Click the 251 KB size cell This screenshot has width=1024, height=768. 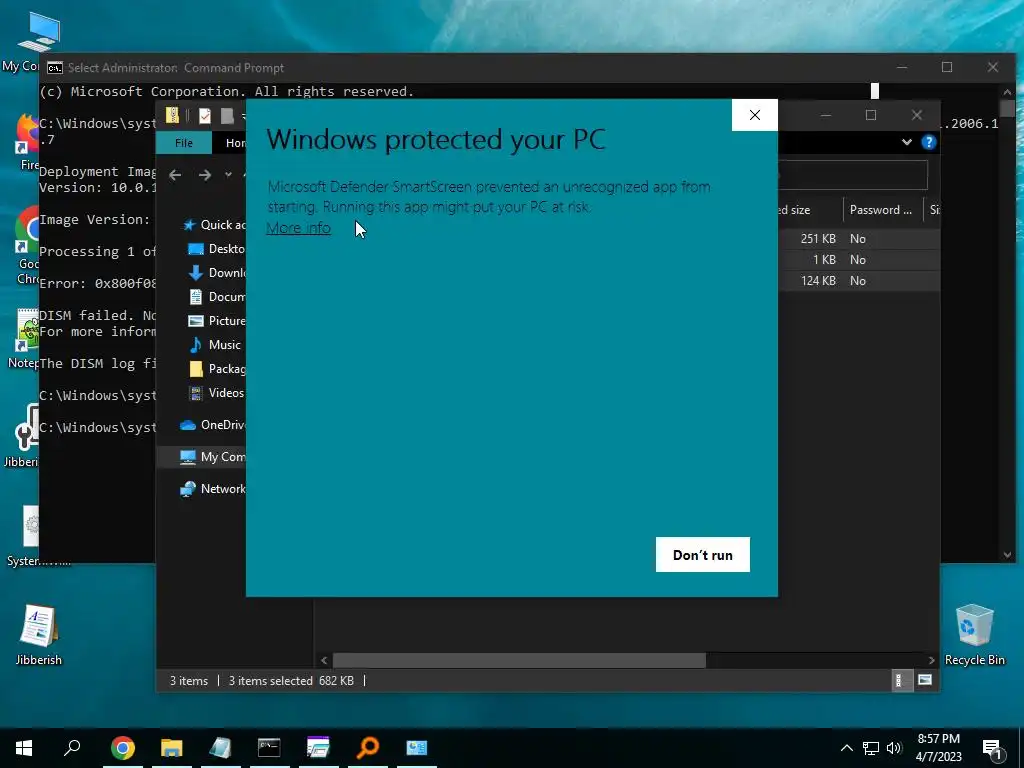click(x=818, y=238)
